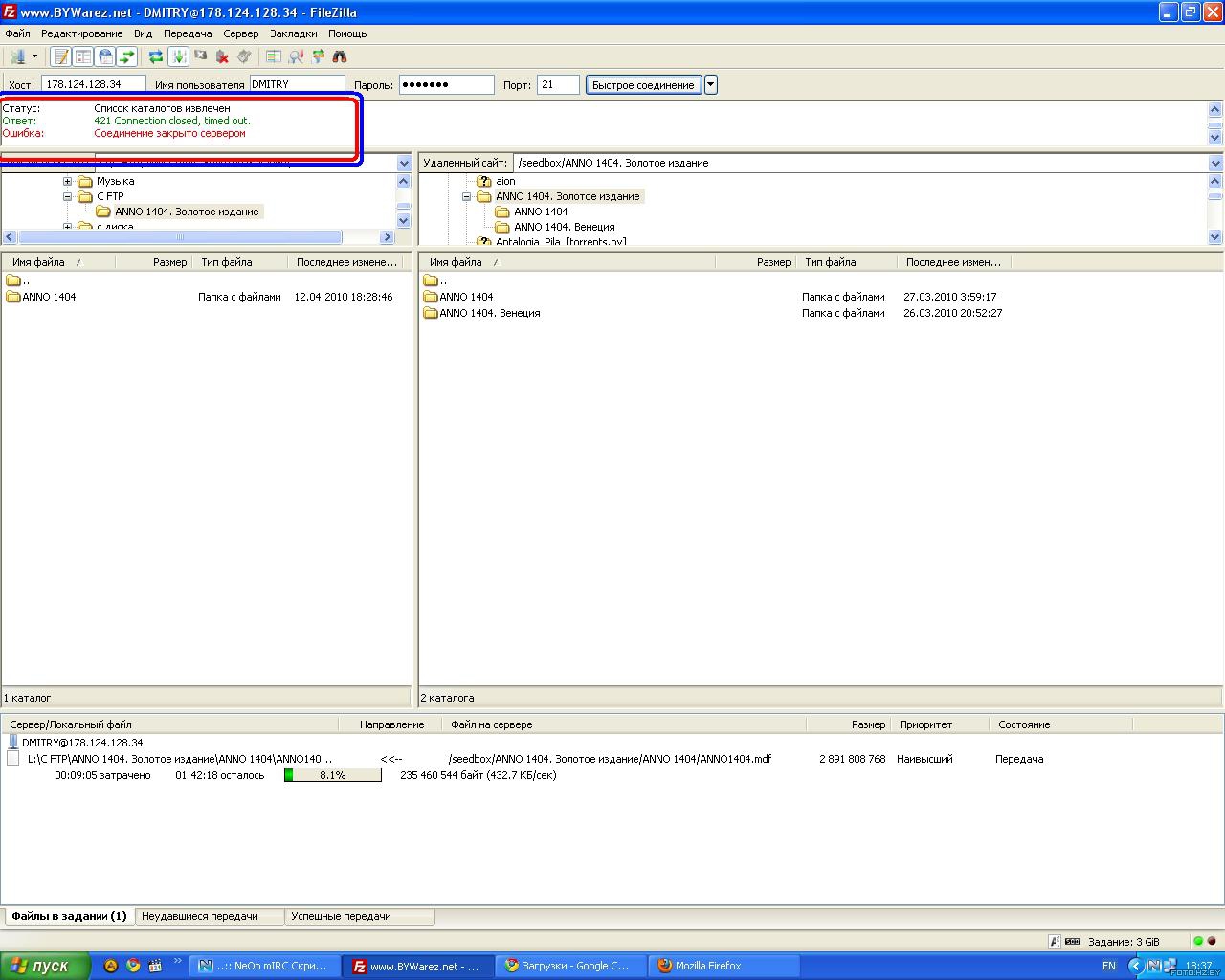Refresh the file and folder lists

click(x=156, y=56)
